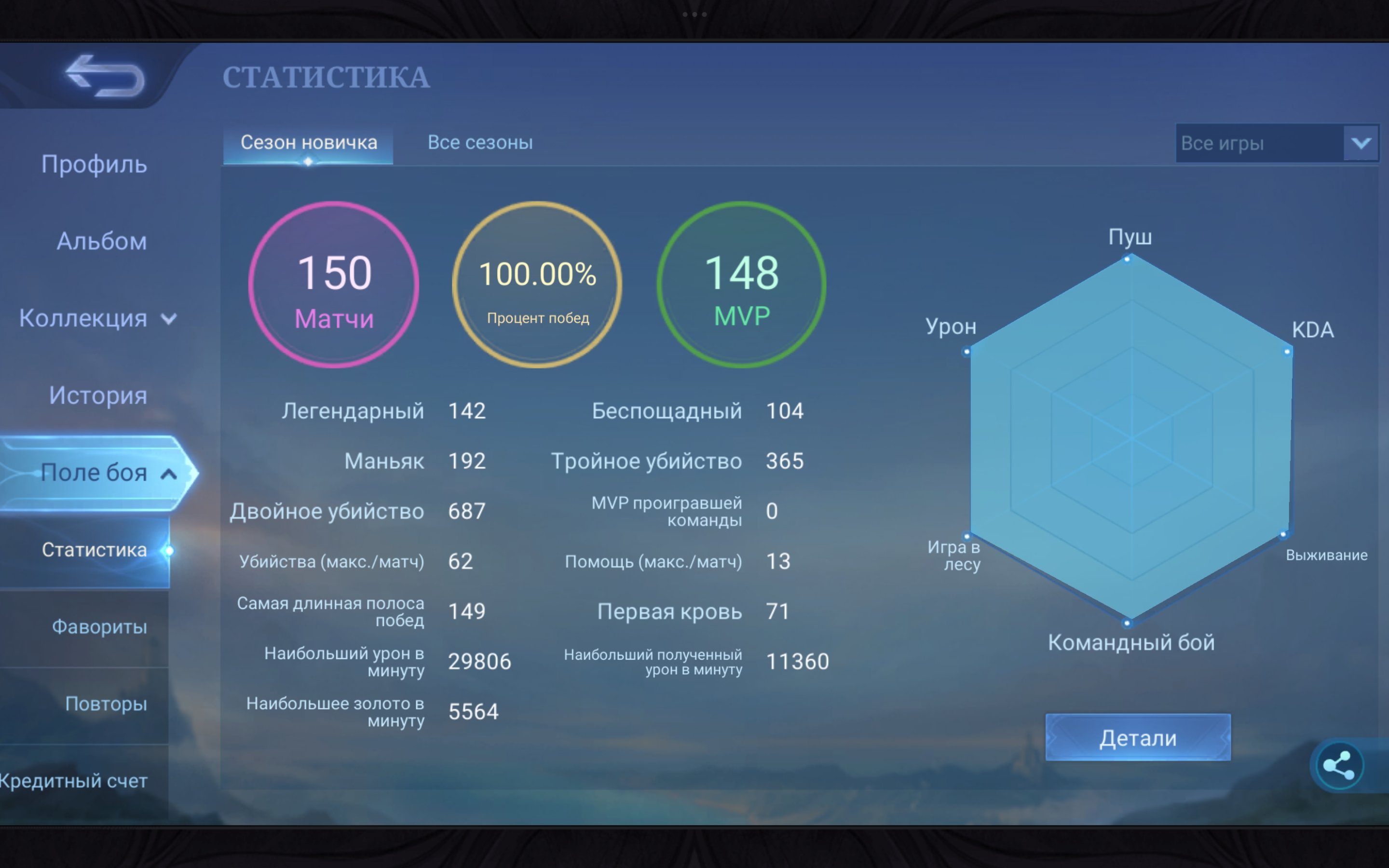1389x868 pixels.
Task: Open the История section
Action: point(97,395)
